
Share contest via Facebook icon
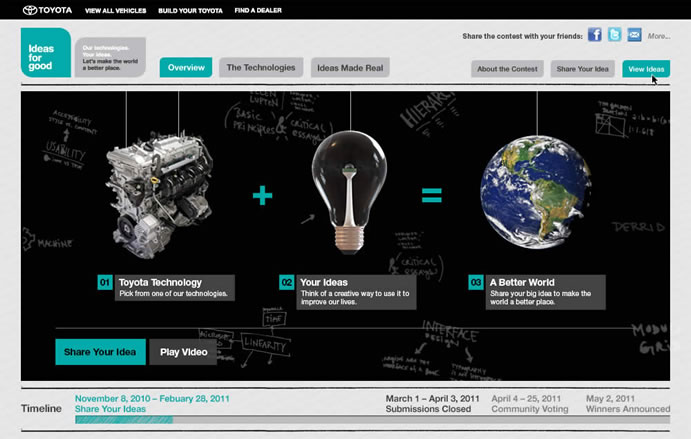click(594, 34)
